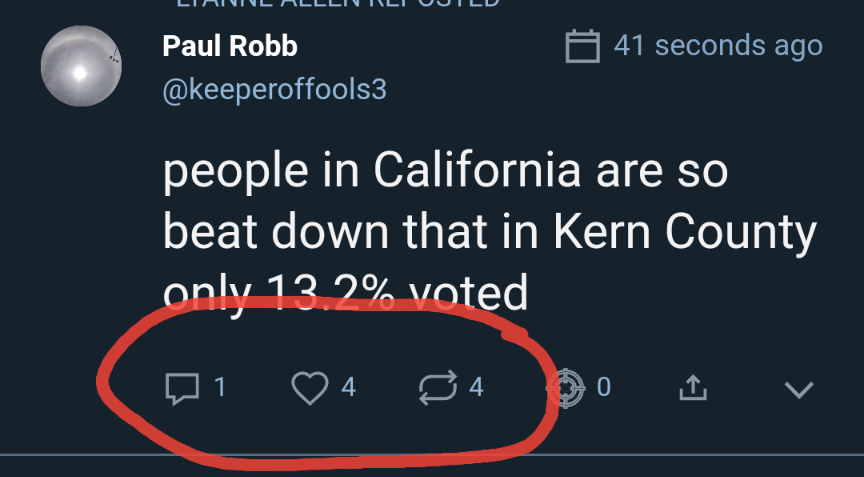Screen dimensions: 864x477
Task: Repost using the looping arrows icon
Action: (437, 386)
